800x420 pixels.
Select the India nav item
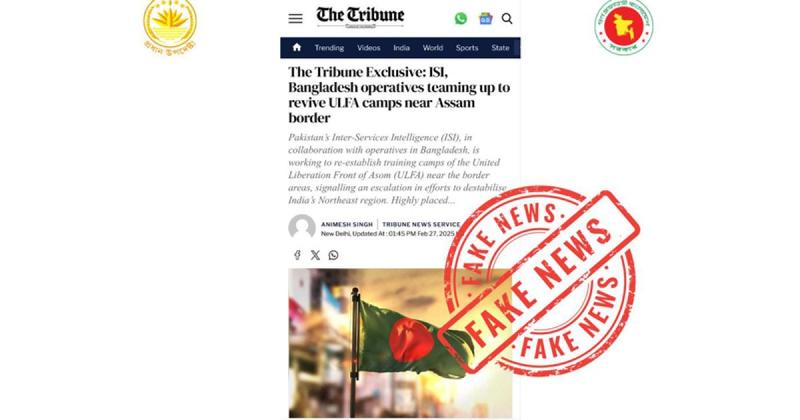pyautogui.click(x=402, y=47)
